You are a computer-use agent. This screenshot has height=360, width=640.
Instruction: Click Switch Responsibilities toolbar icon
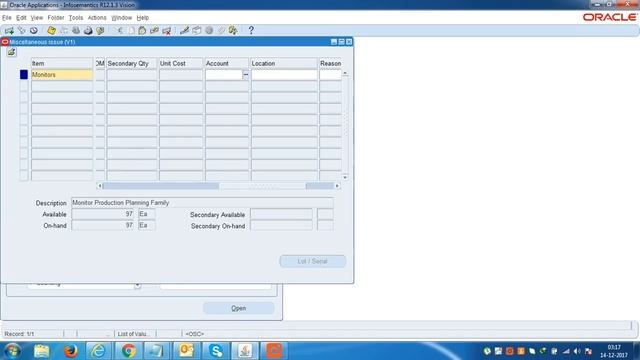76,31
